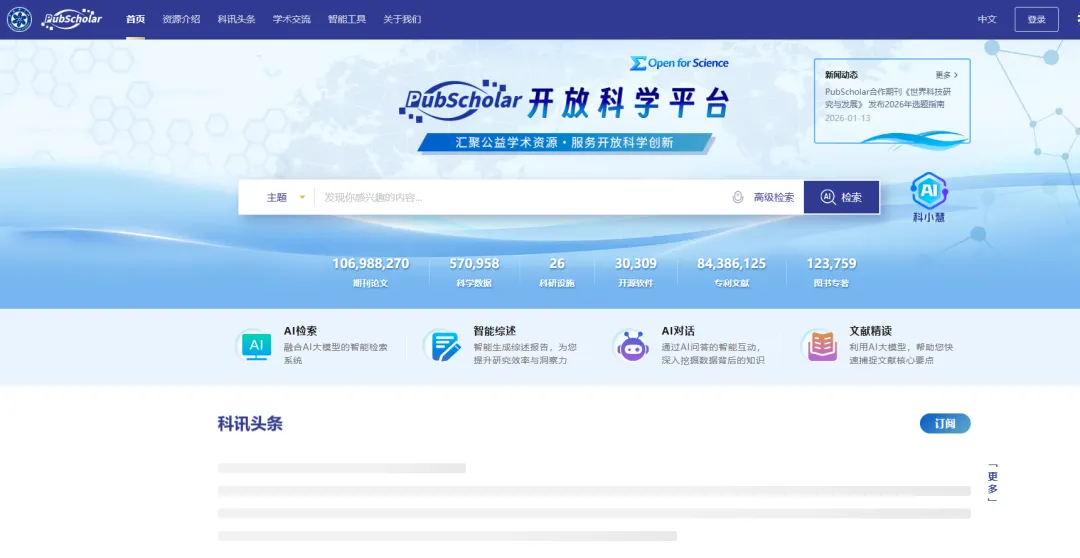Image resolution: width=1080 pixels, height=558 pixels.
Task: Open the 首页 nav tab
Action: (x=136, y=19)
